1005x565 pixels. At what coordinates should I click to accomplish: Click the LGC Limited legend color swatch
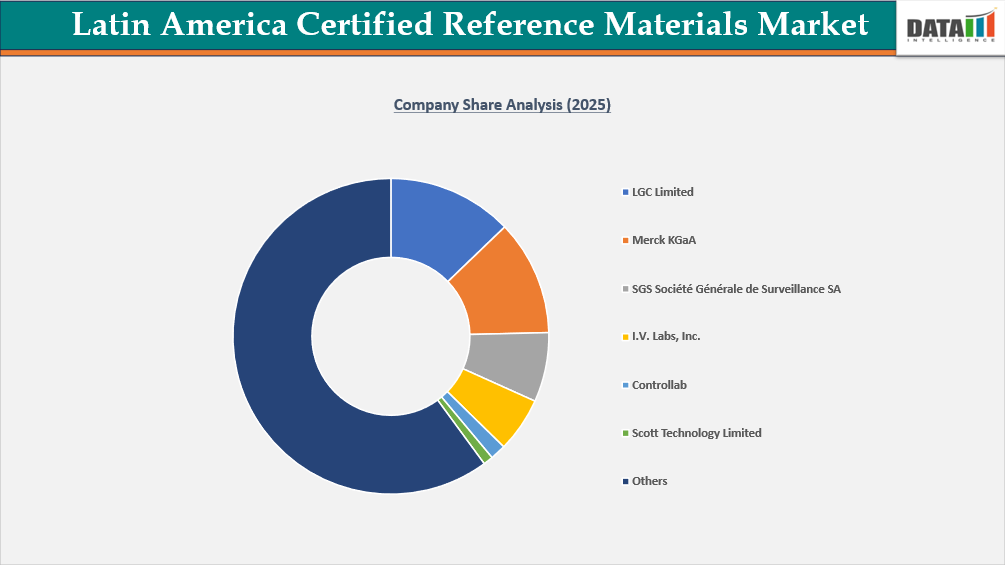626,192
